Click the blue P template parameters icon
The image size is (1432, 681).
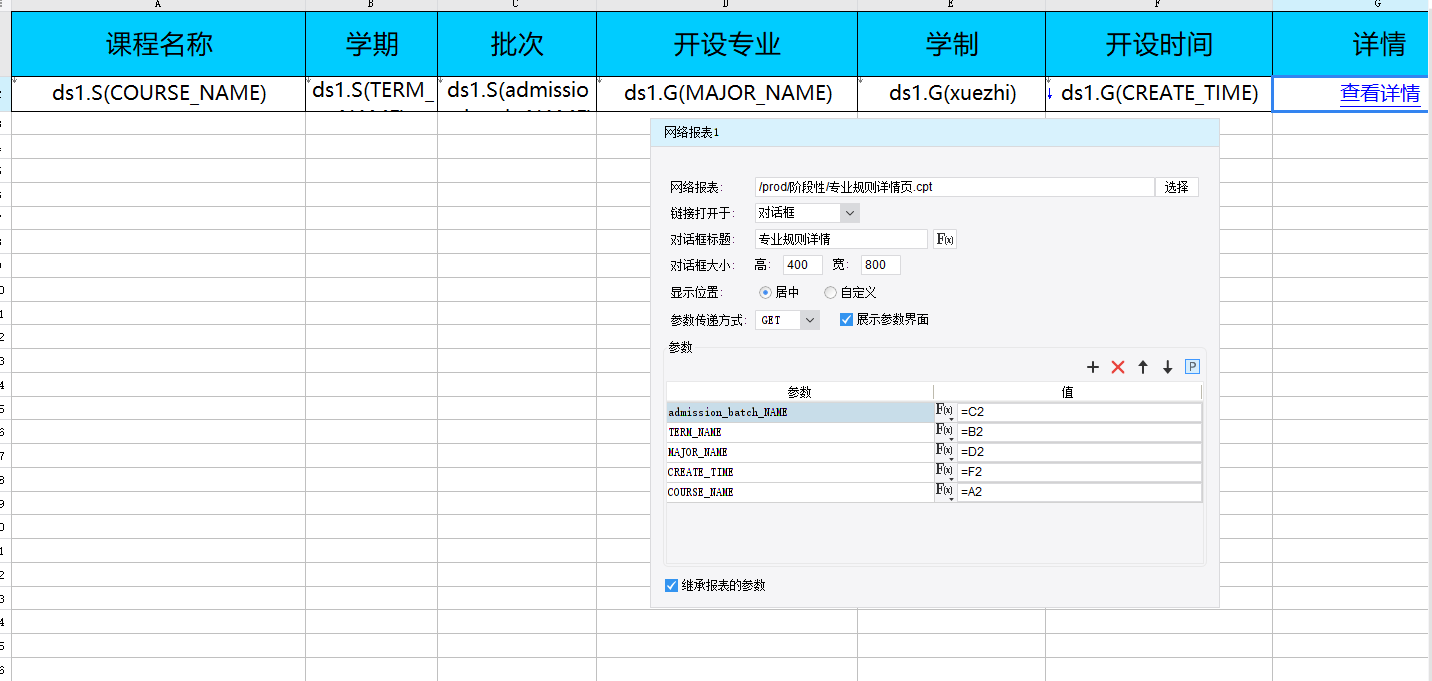click(x=1192, y=367)
